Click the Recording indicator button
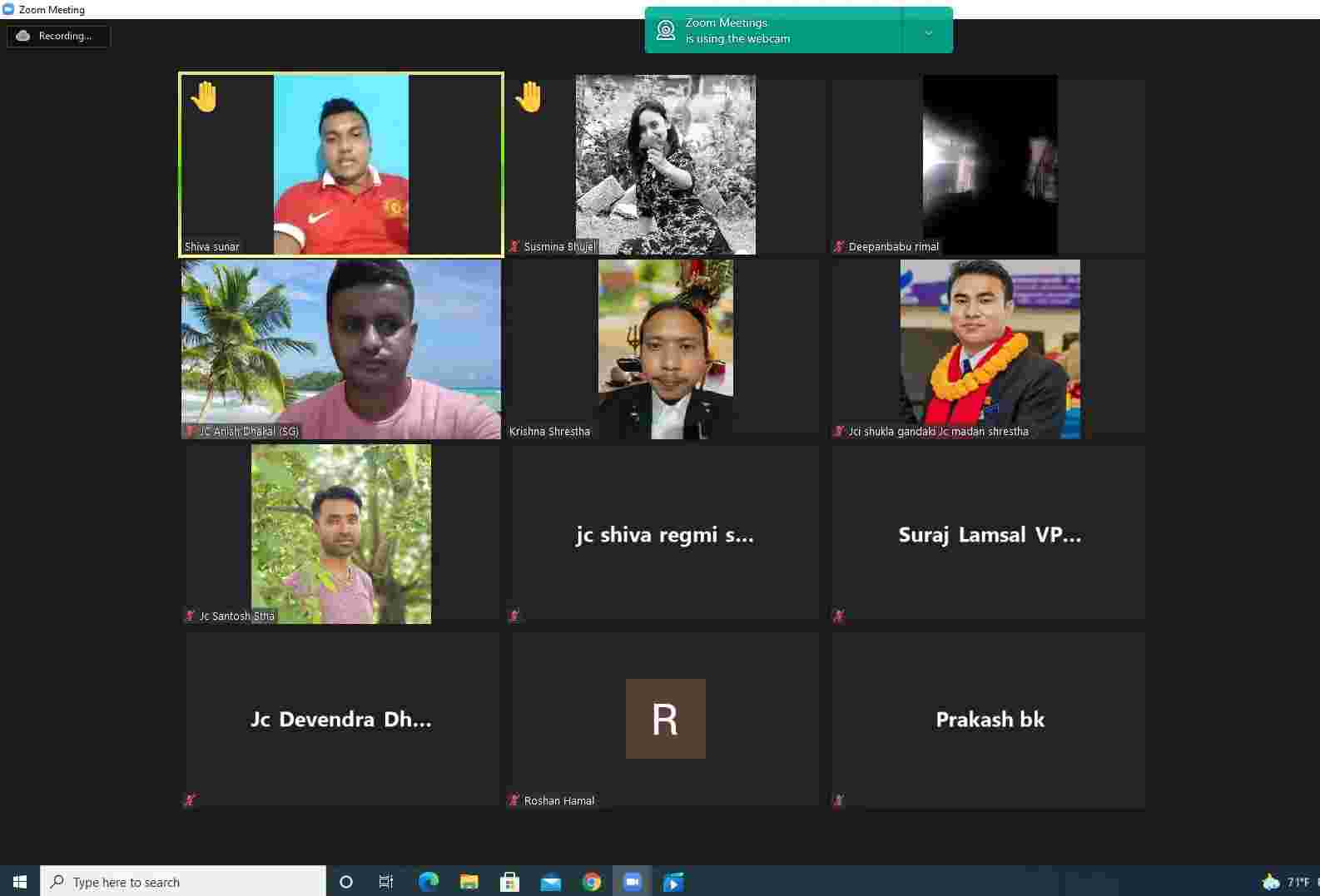 coord(58,36)
